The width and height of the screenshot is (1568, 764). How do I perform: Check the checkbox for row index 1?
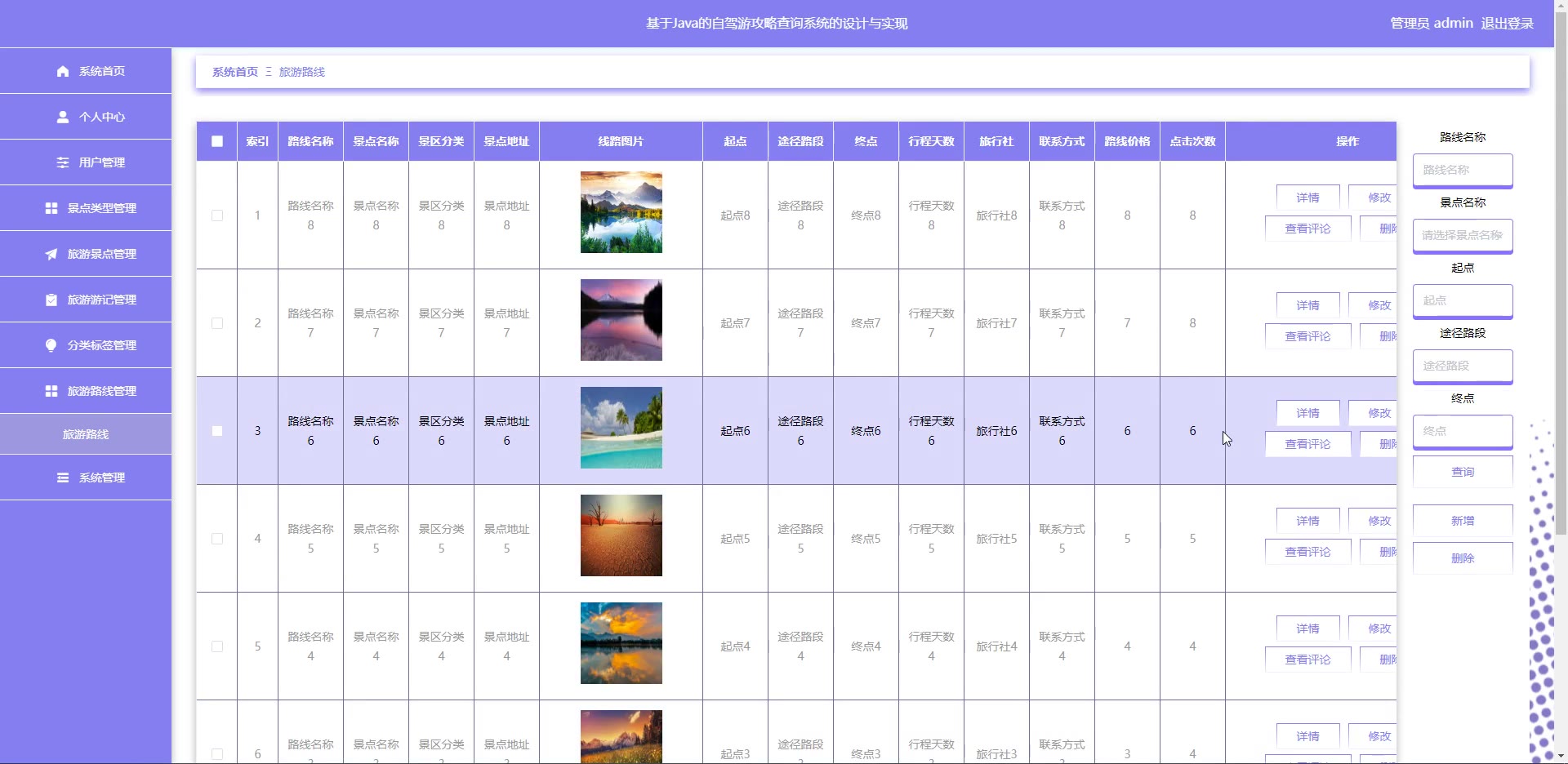217,215
